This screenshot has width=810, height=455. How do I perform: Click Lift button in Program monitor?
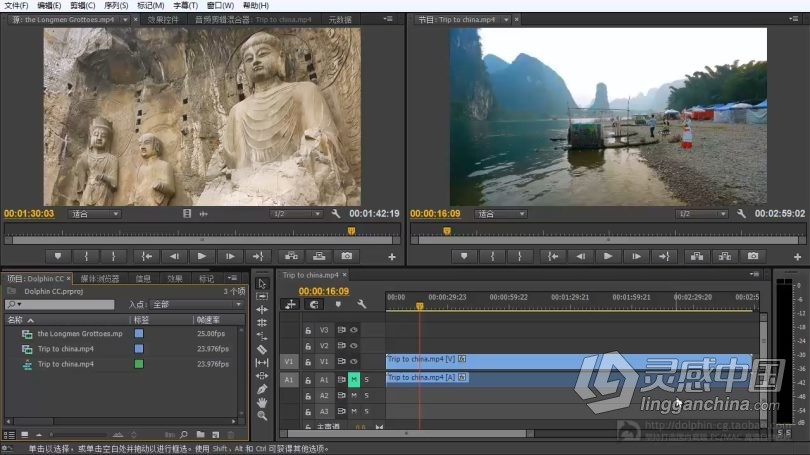point(697,256)
